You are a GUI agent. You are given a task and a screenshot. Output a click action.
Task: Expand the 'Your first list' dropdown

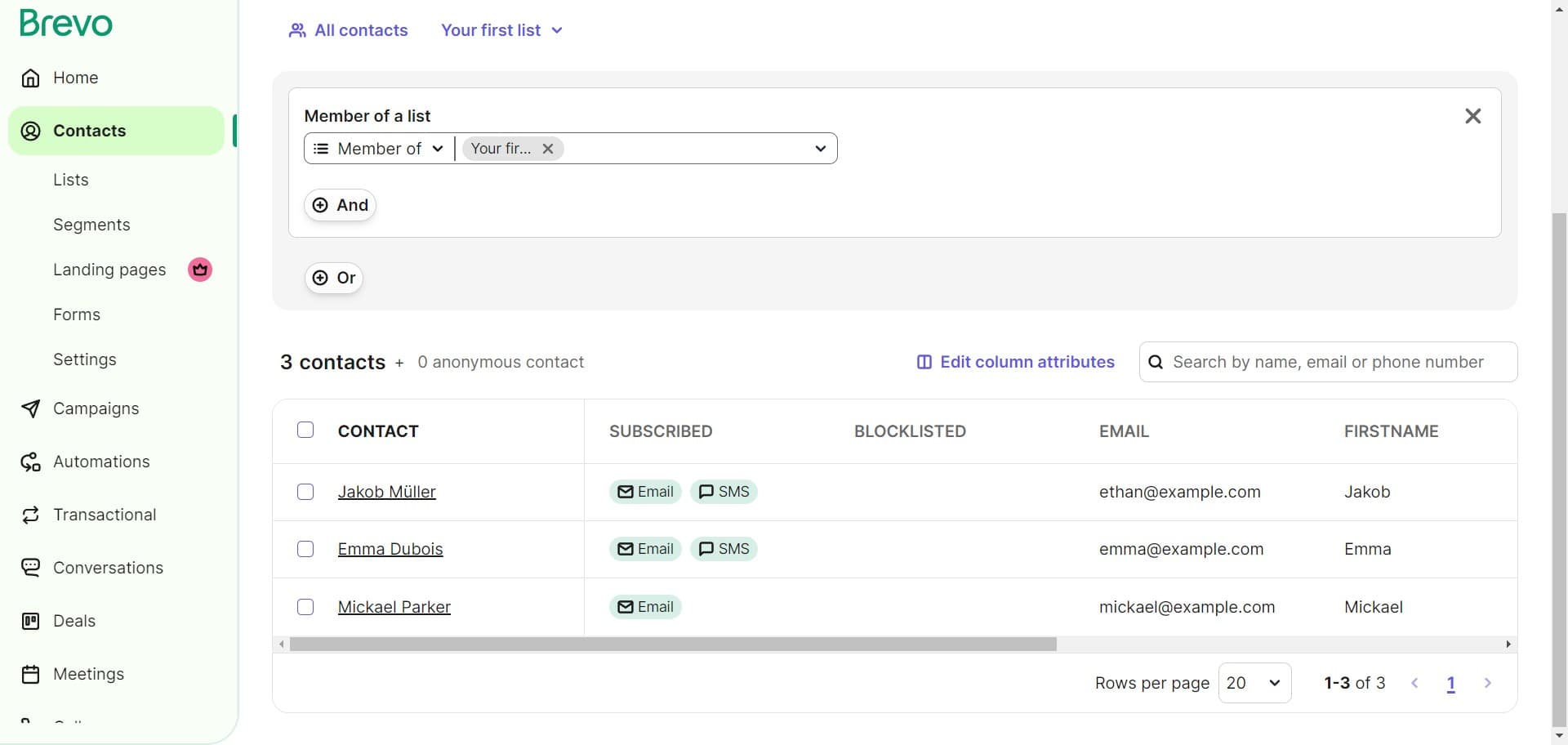point(501,30)
